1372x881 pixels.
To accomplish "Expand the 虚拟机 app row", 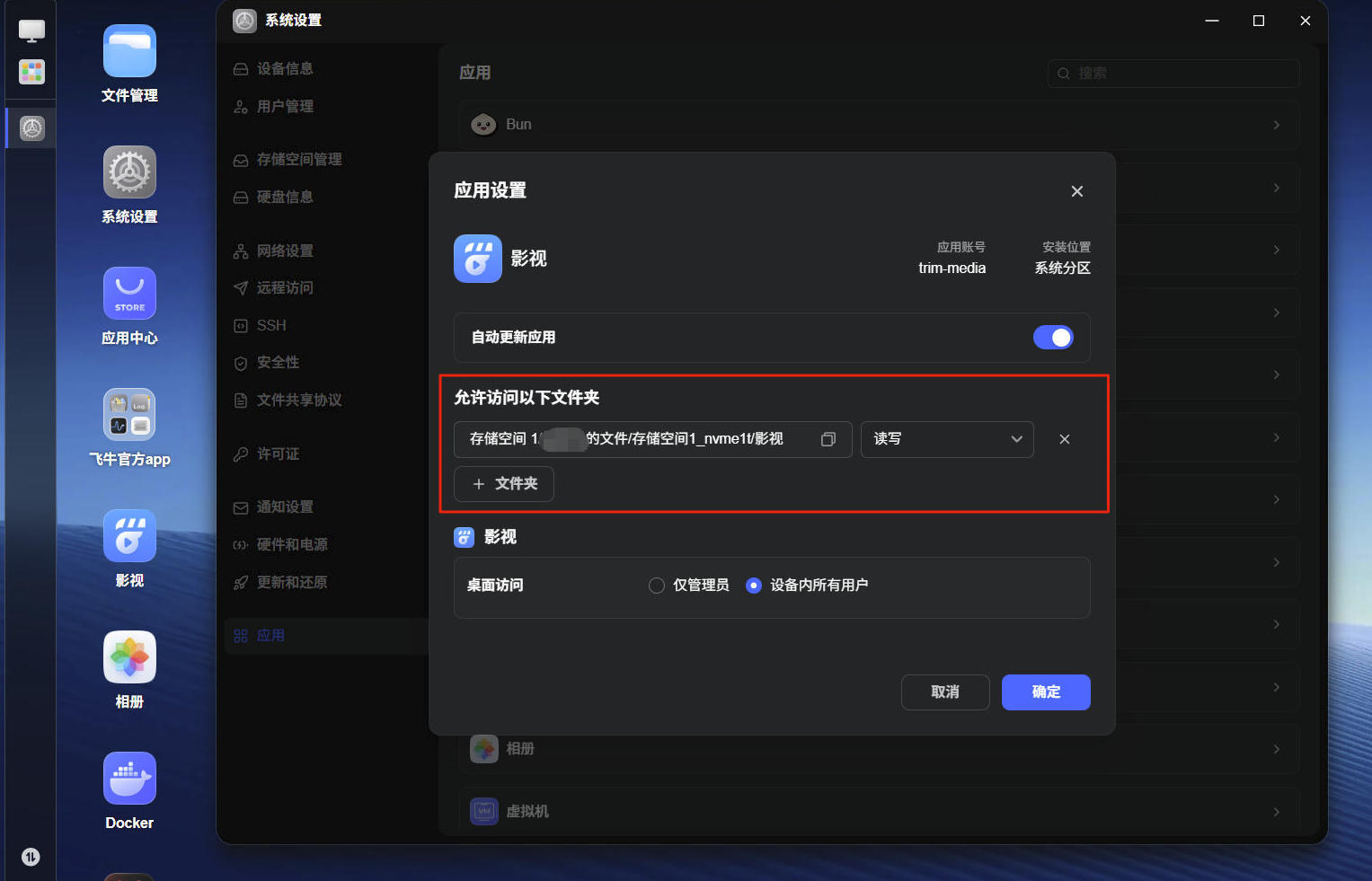I will click(x=880, y=812).
